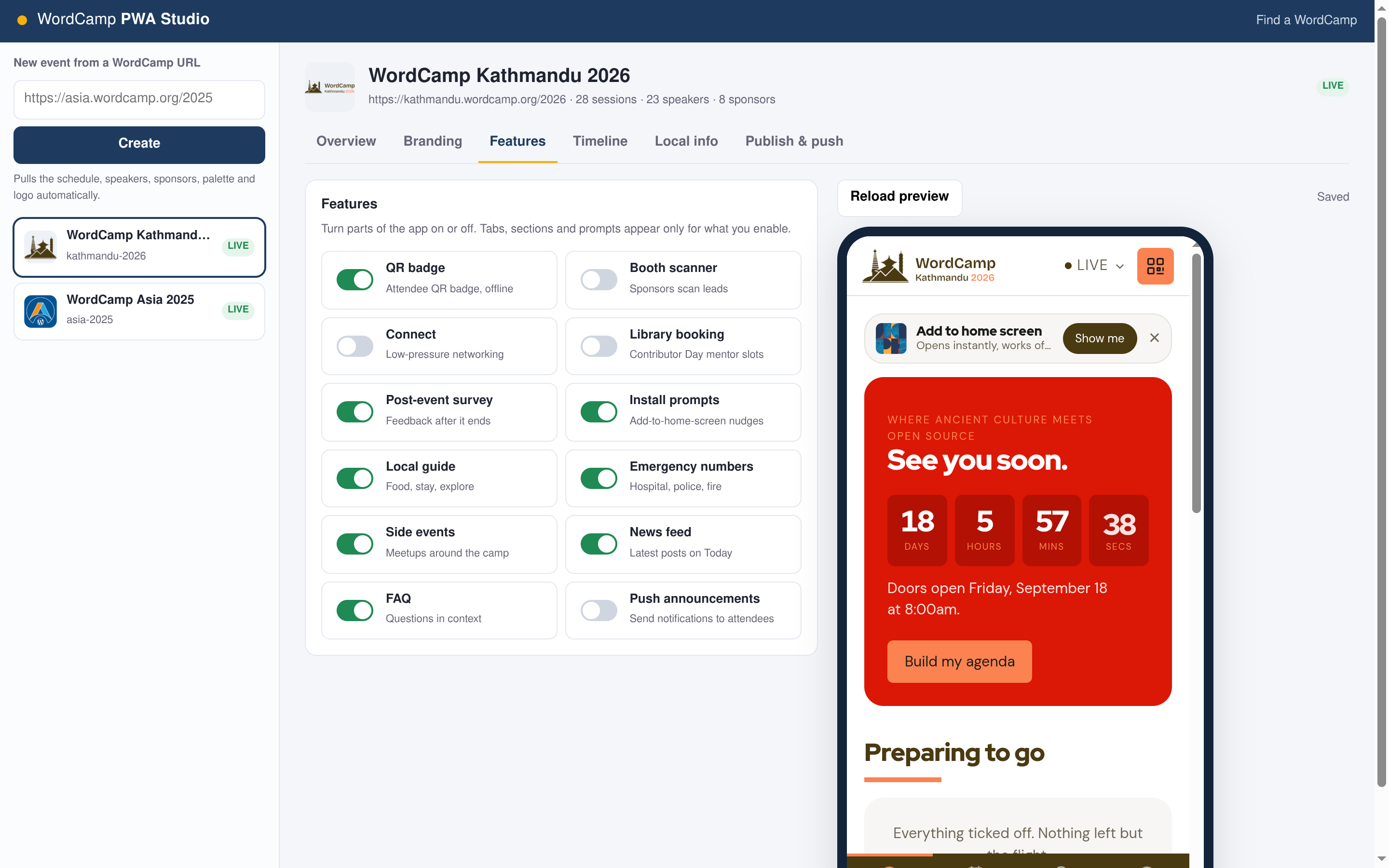The height and width of the screenshot is (868, 1389).
Task: Click the Create button
Action: tap(139, 144)
